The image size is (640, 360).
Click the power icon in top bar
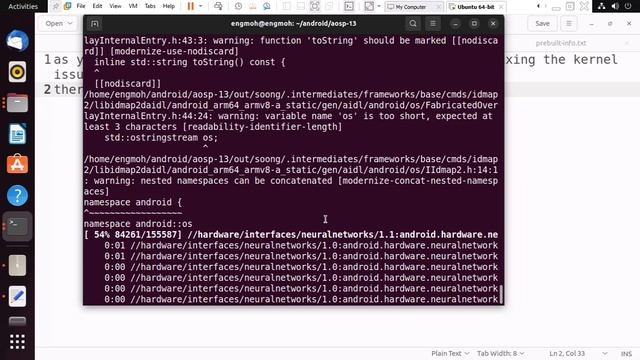point(628,6)
